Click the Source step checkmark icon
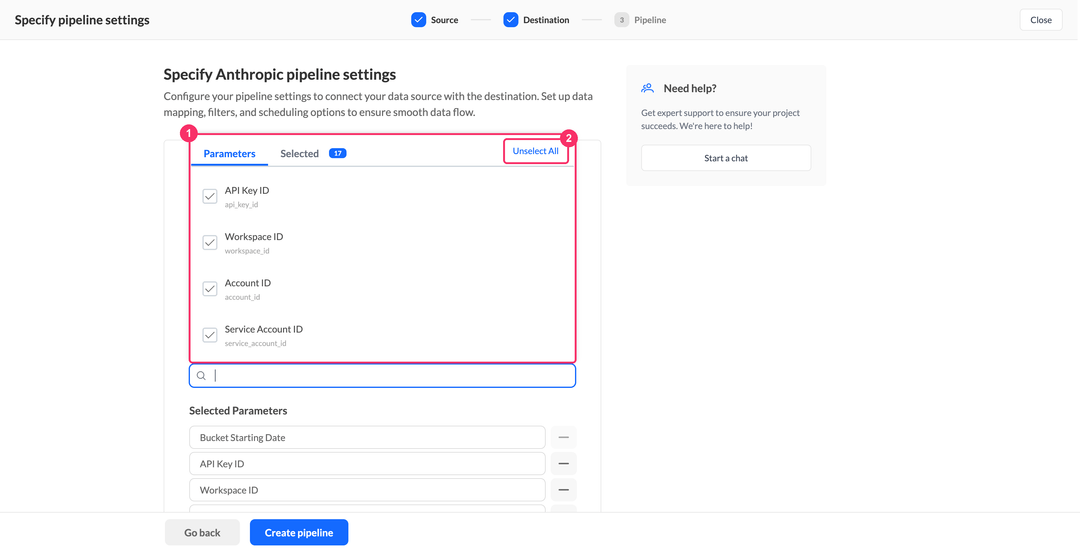The image size is (1080, 552). tap(419, 20)
